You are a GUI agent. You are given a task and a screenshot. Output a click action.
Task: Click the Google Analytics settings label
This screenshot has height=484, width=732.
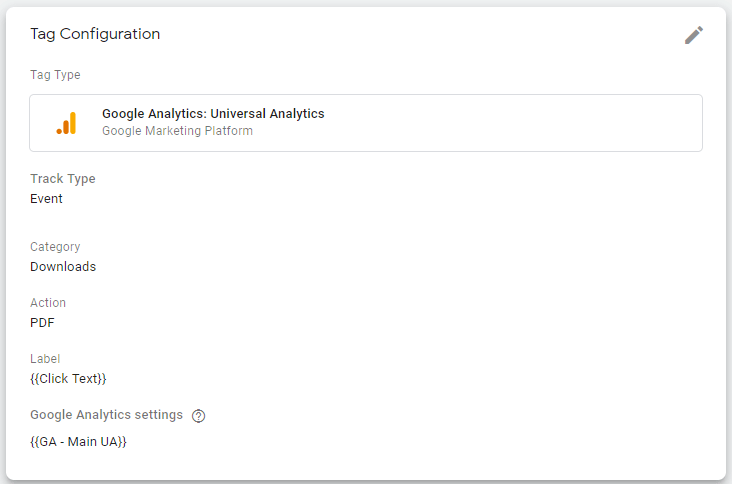[106, 414]
